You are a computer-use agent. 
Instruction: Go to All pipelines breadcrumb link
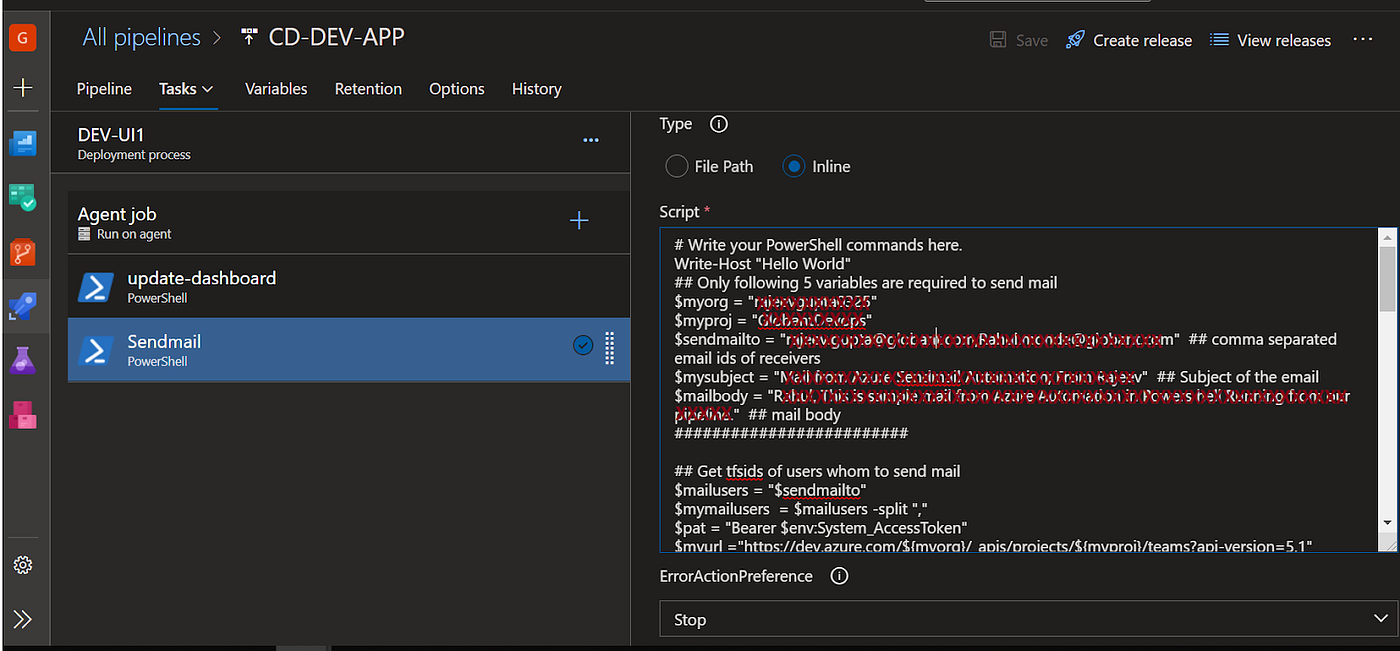point(141,38)
